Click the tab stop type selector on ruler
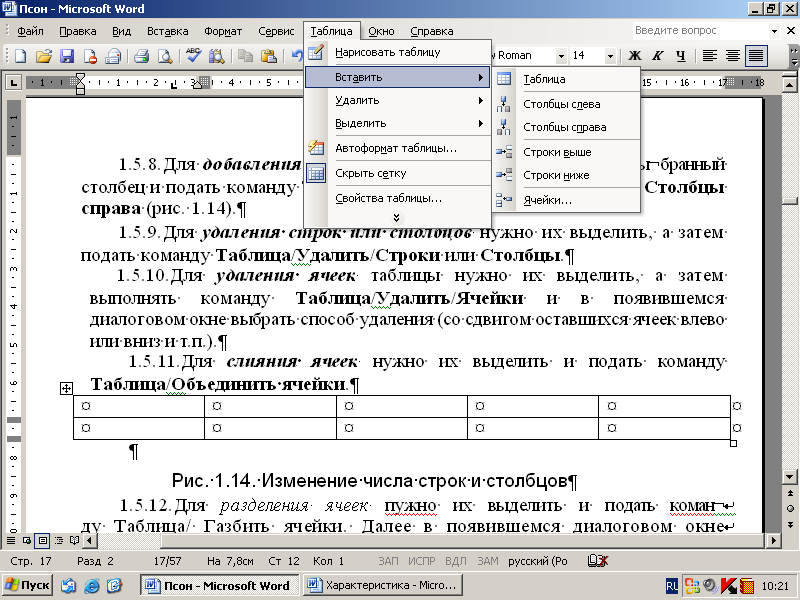The width and height of the screenshot is (800, 600). (13, 82)
